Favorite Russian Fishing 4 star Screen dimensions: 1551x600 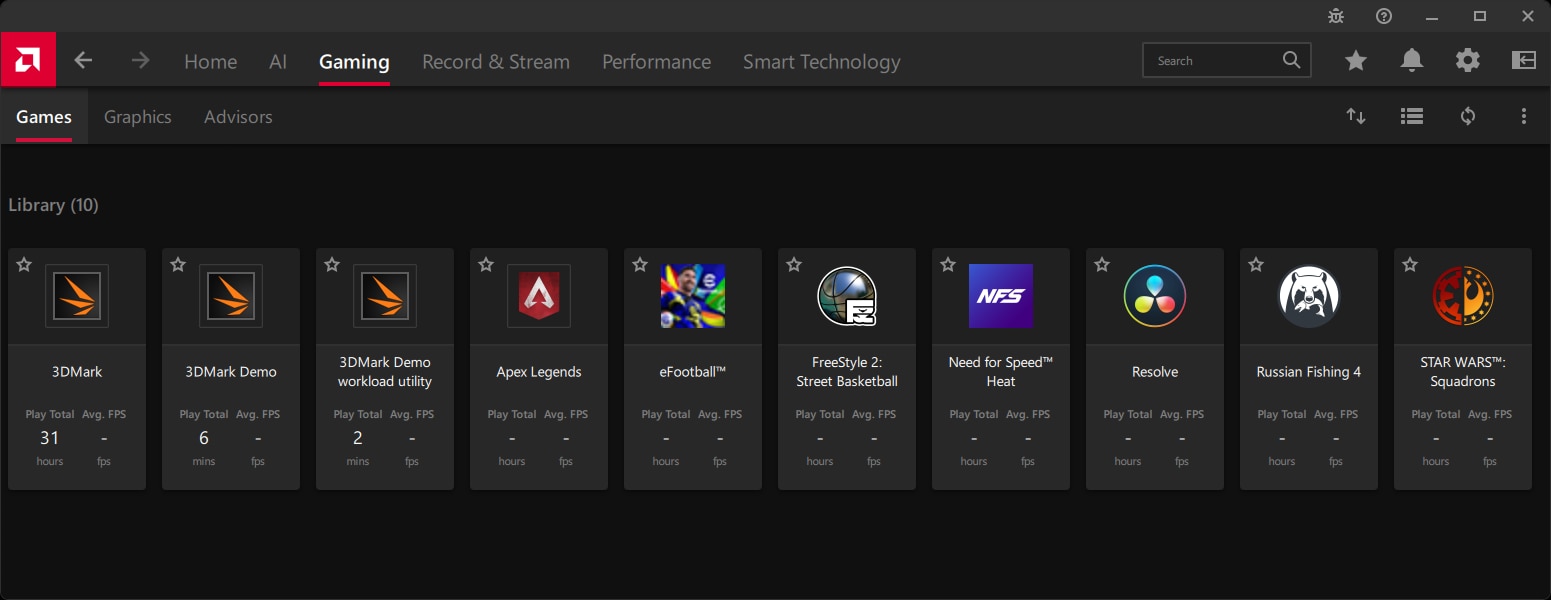click(1256, 265)
